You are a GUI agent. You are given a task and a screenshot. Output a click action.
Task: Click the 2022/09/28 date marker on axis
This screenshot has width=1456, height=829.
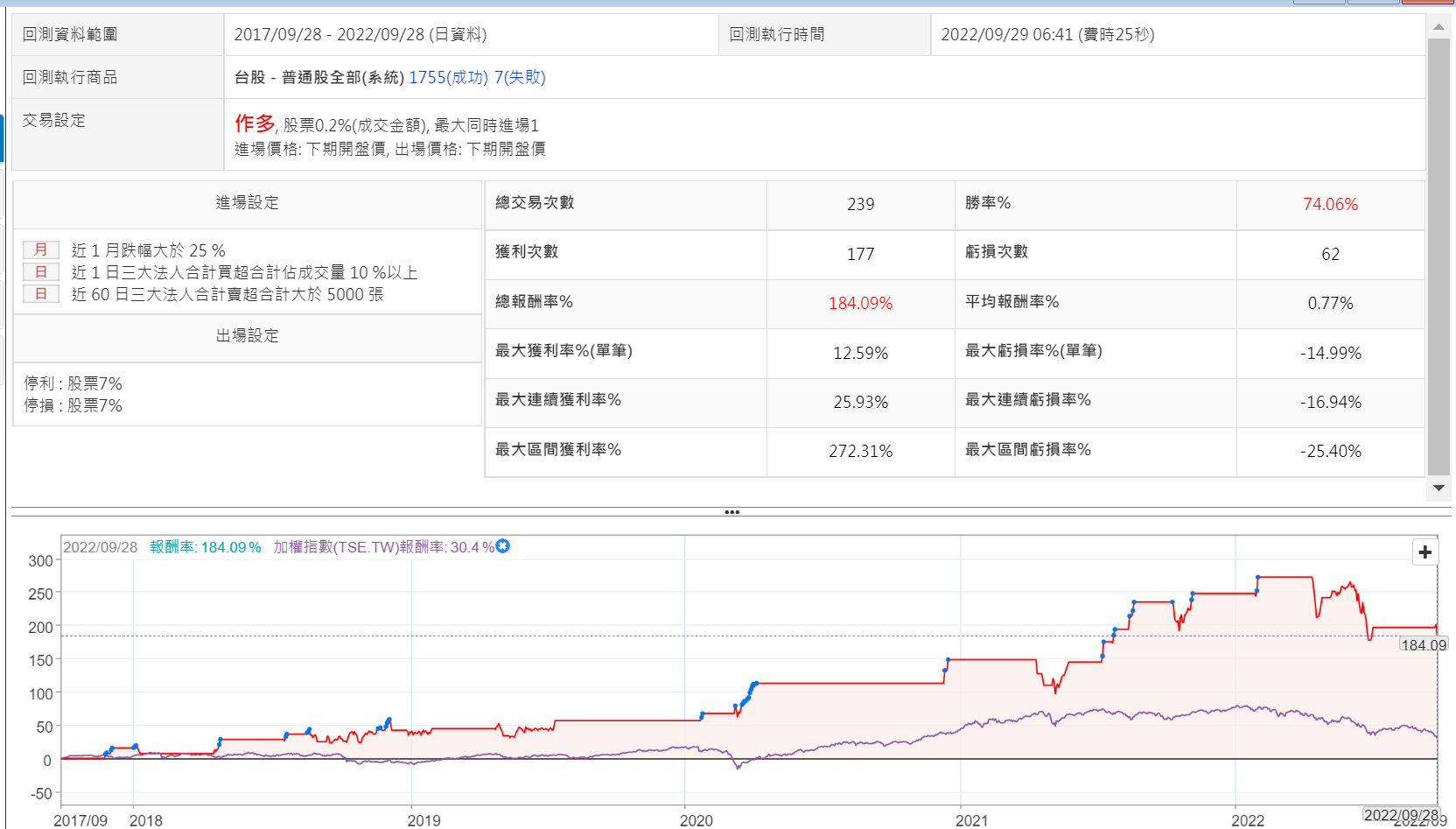(x=1400, y=815)
